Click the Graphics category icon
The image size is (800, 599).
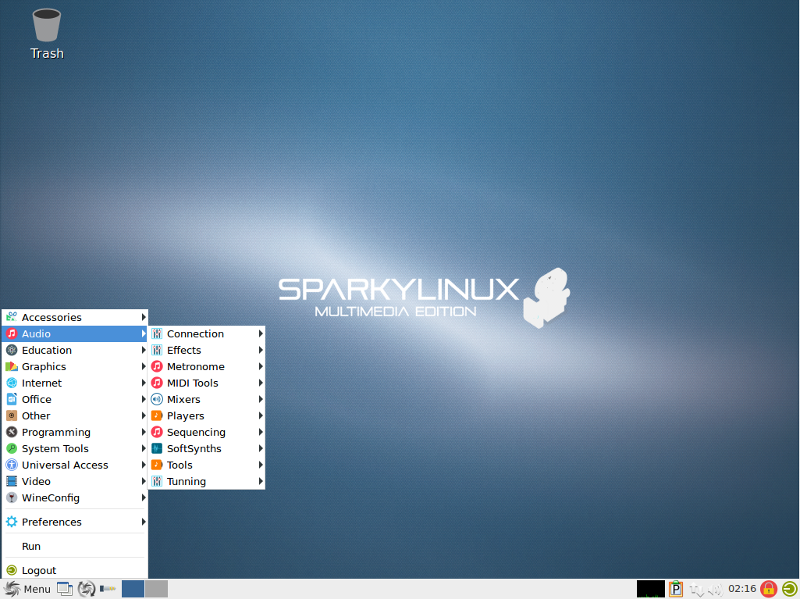pos(11,366)
